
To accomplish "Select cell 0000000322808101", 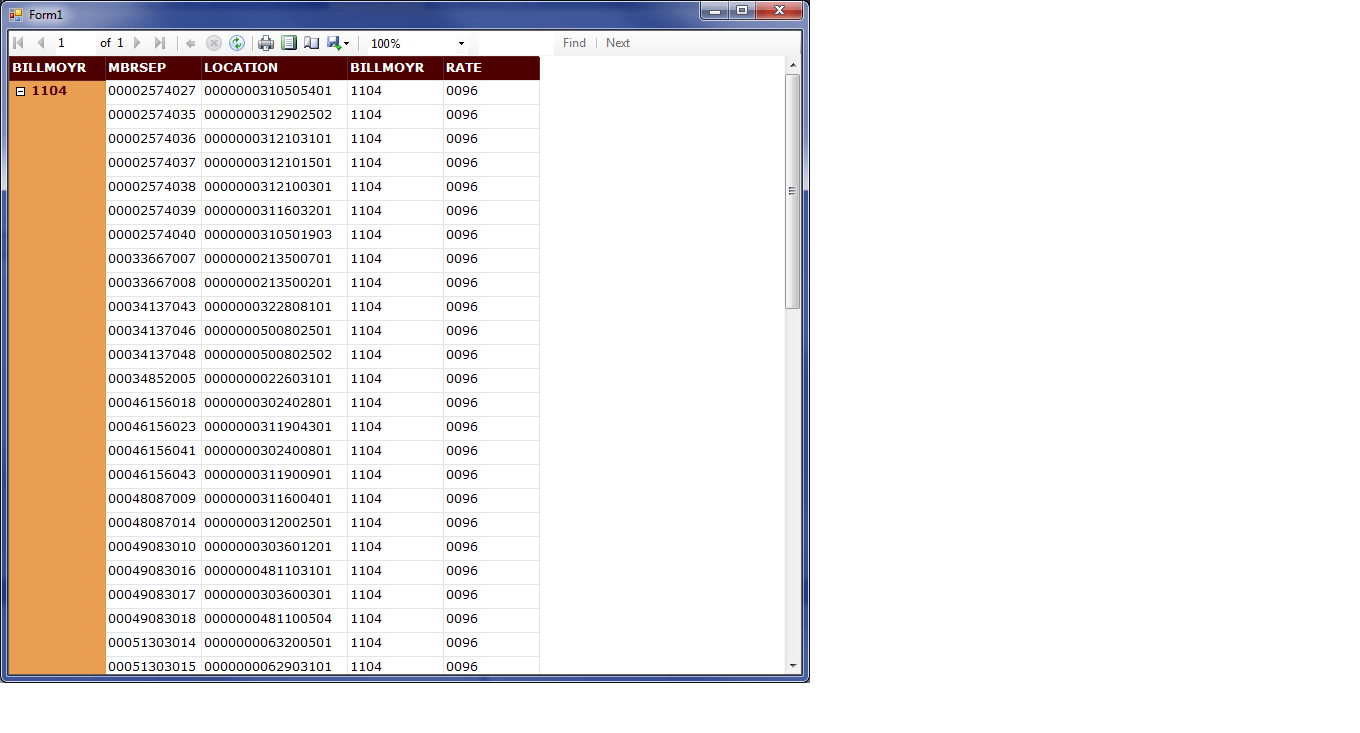I will 274,307.
